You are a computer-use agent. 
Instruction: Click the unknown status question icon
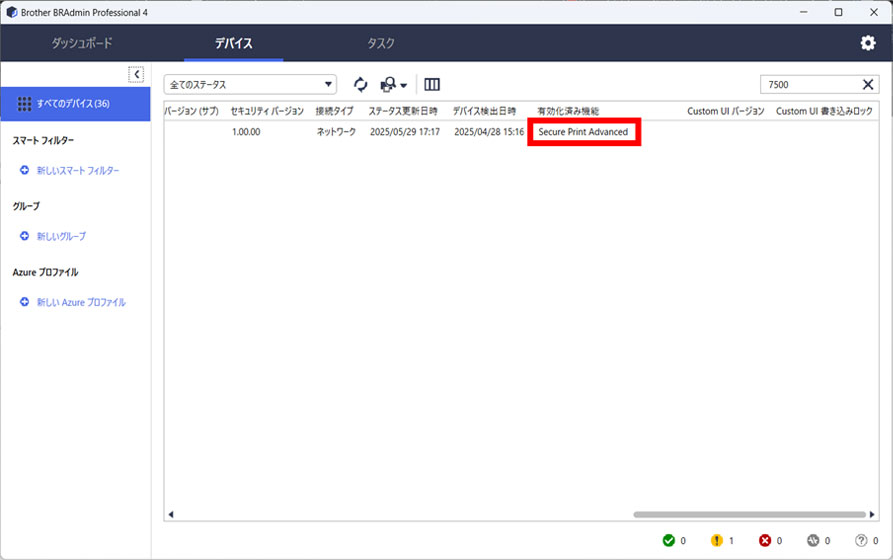point(861,541)
